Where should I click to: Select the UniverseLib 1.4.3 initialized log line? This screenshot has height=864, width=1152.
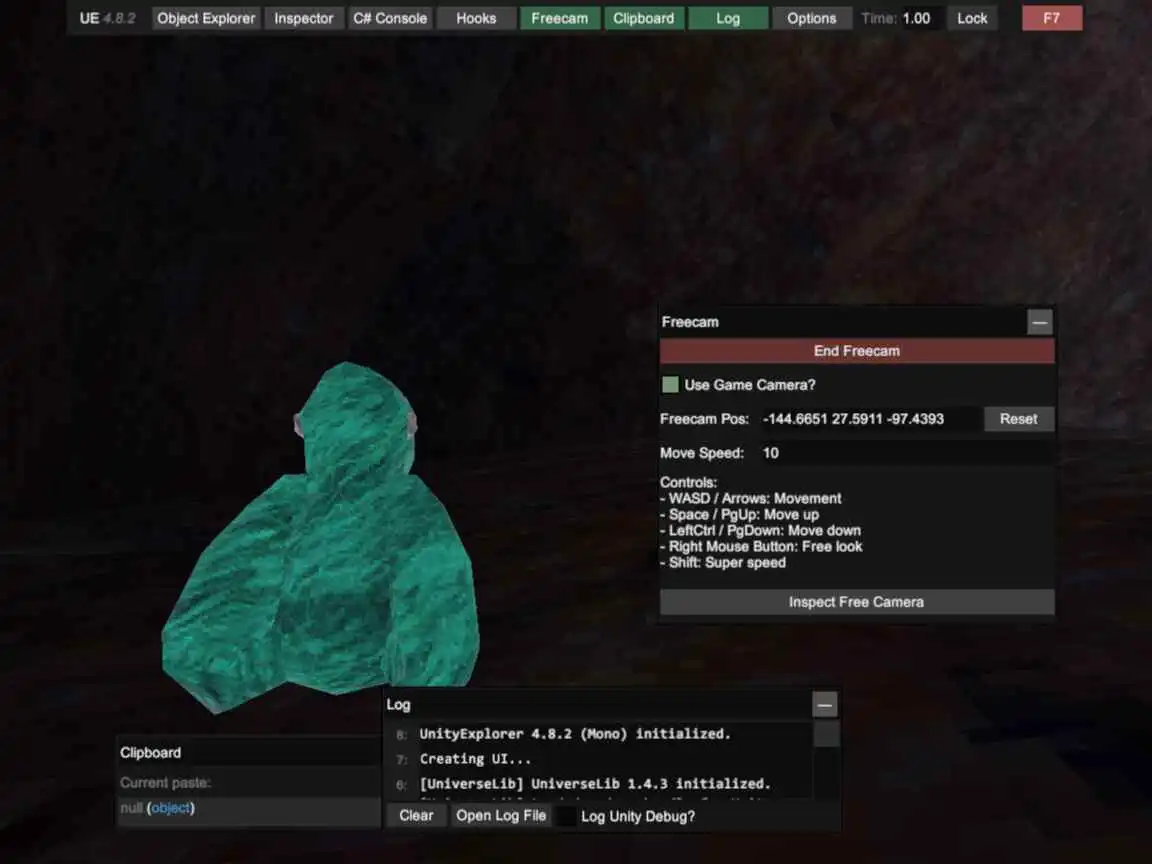595,784
